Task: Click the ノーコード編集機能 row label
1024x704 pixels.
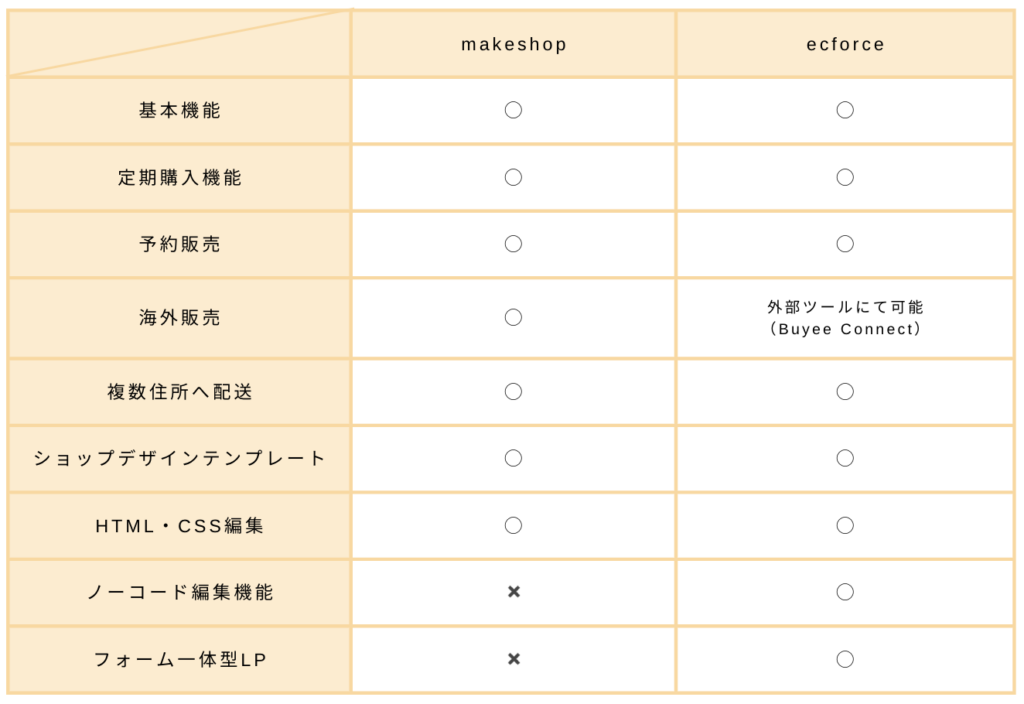Action: coord(180,592)
